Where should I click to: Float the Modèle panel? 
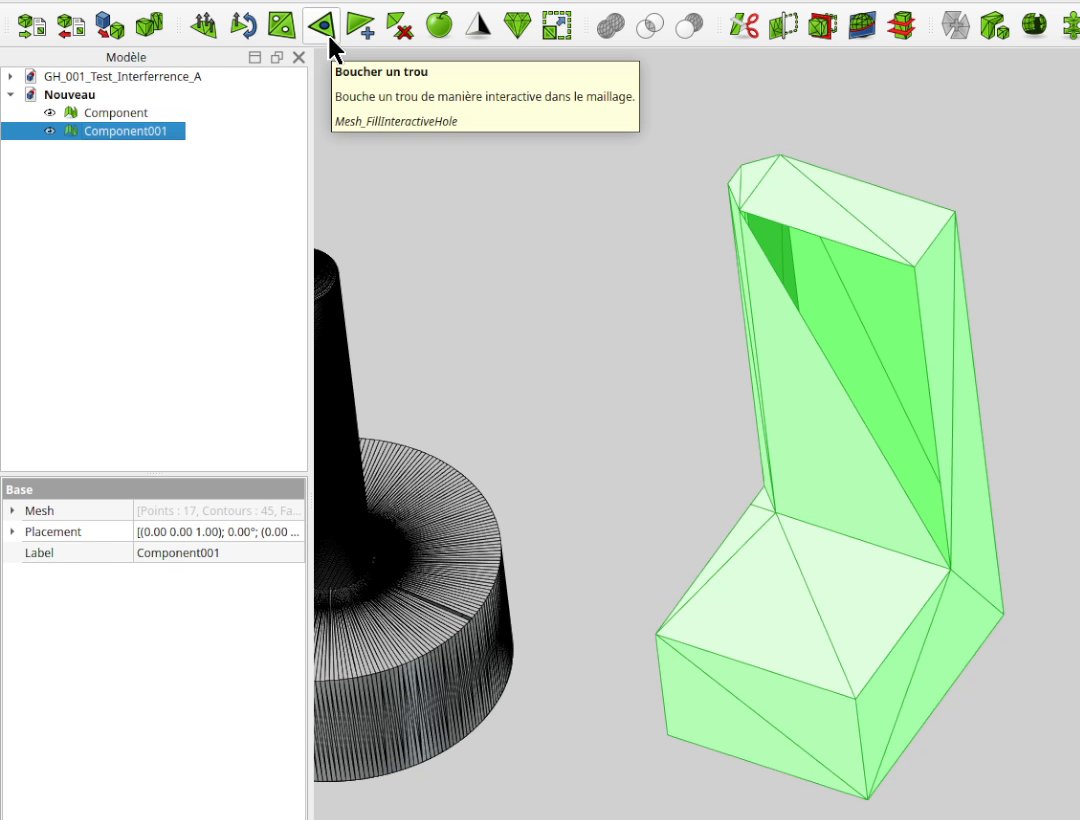[277, 57]
